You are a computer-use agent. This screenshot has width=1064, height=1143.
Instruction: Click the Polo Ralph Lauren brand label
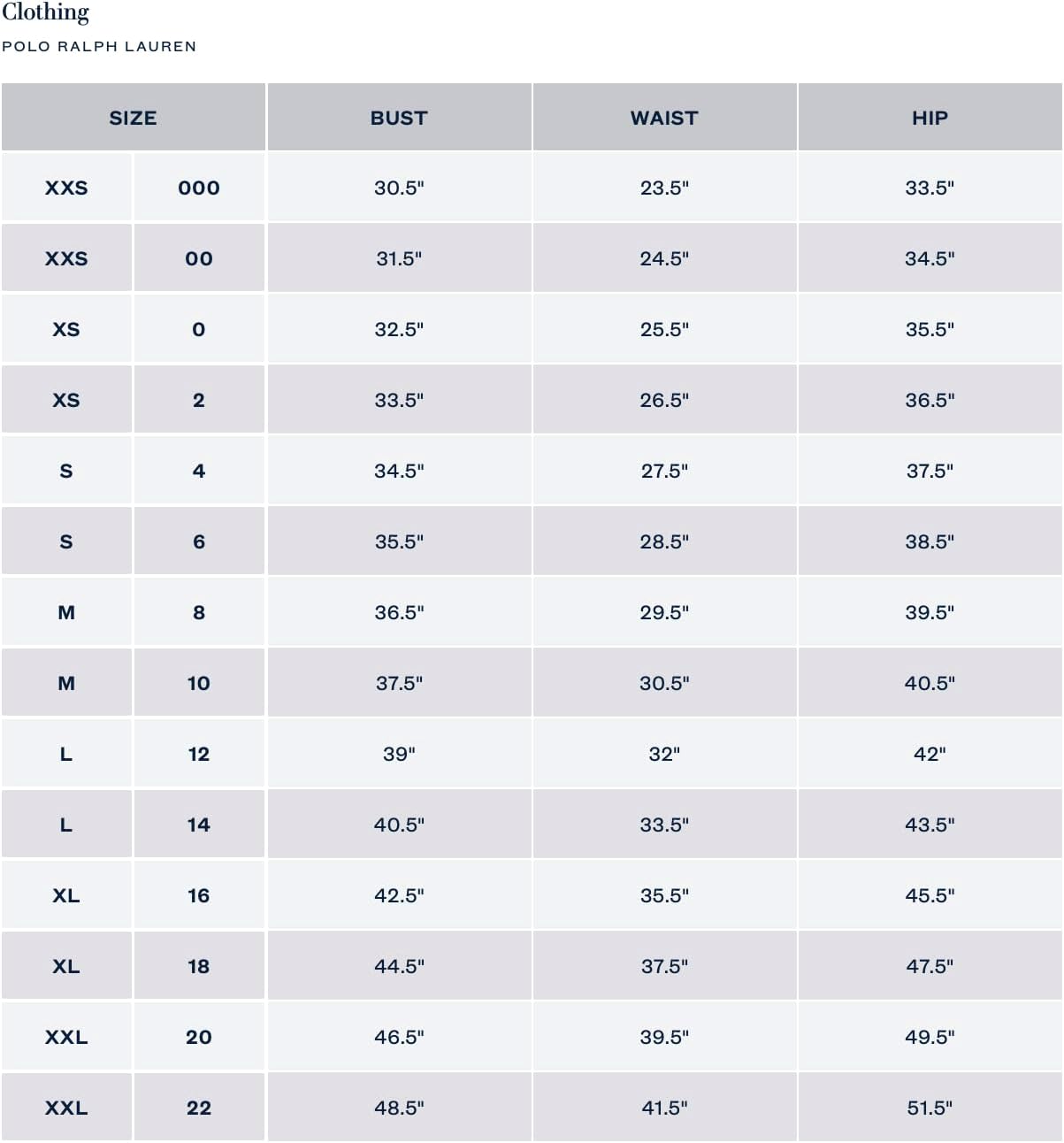point(99,46)
